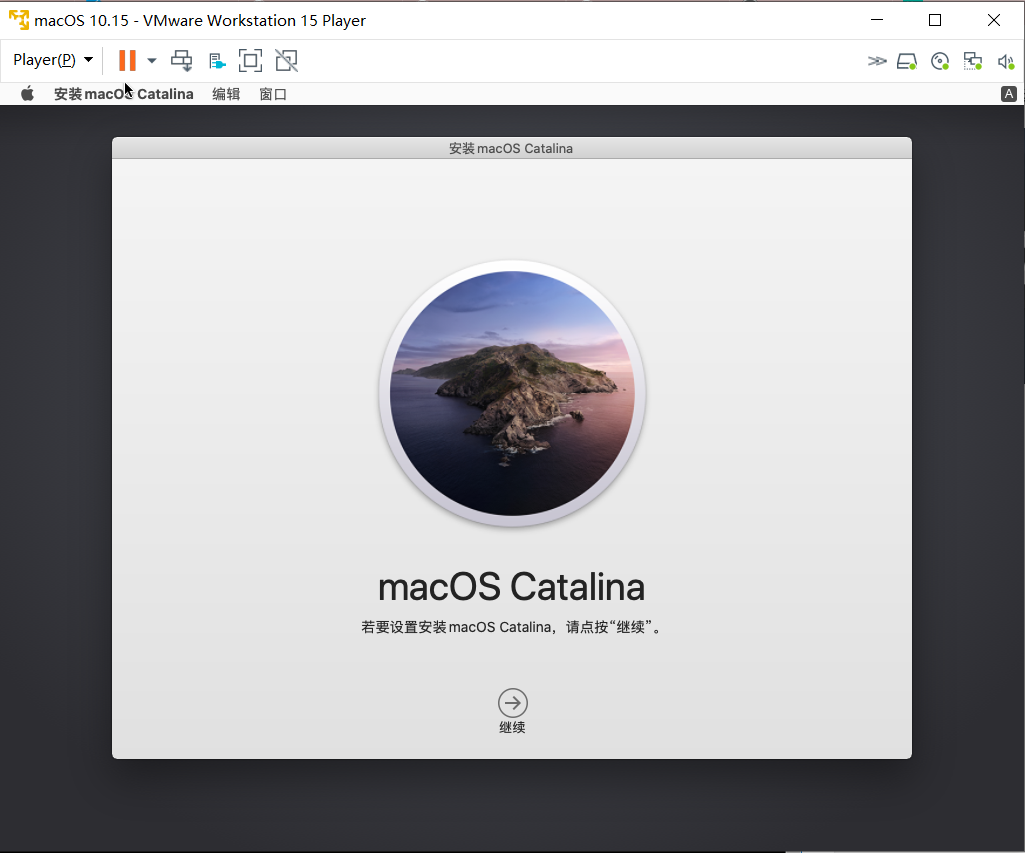Click the macOS Catalina heading text

(x=512, y=587)
